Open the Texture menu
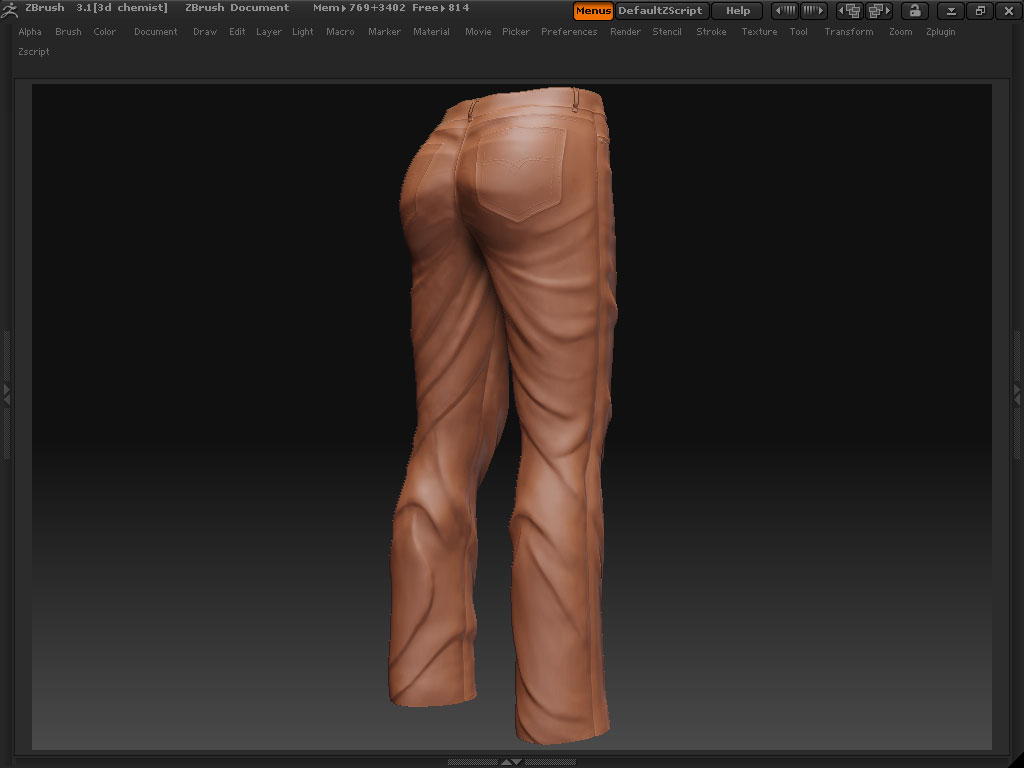The image size is (1024, 768). coord(759,31)
